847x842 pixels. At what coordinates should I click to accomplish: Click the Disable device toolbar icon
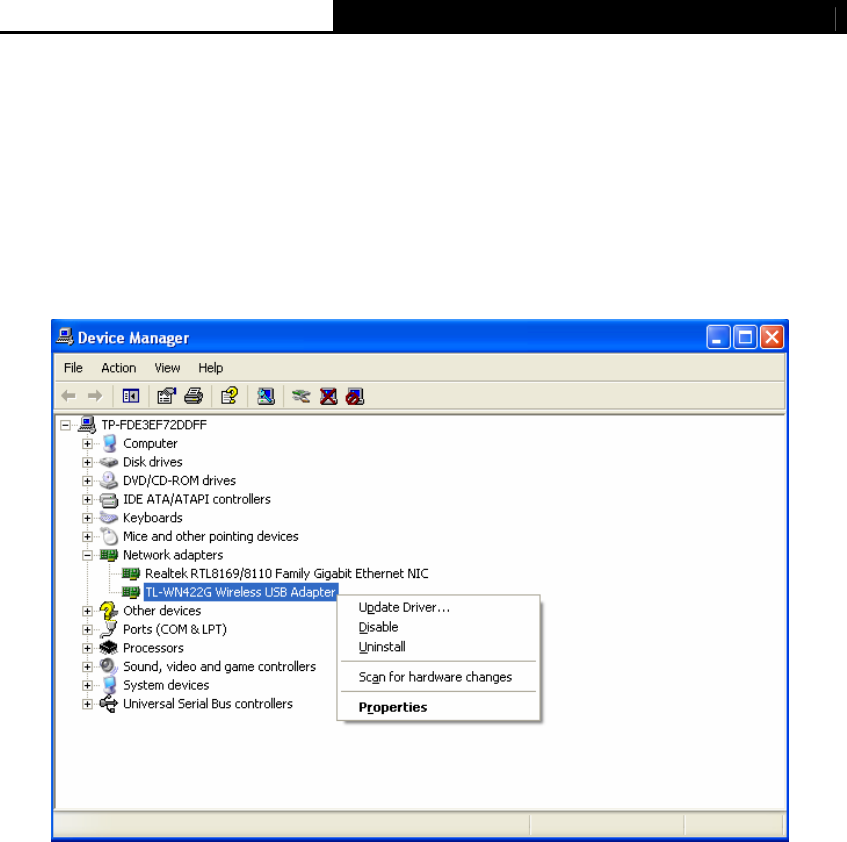pyautogui.click(x=355, y=396)
